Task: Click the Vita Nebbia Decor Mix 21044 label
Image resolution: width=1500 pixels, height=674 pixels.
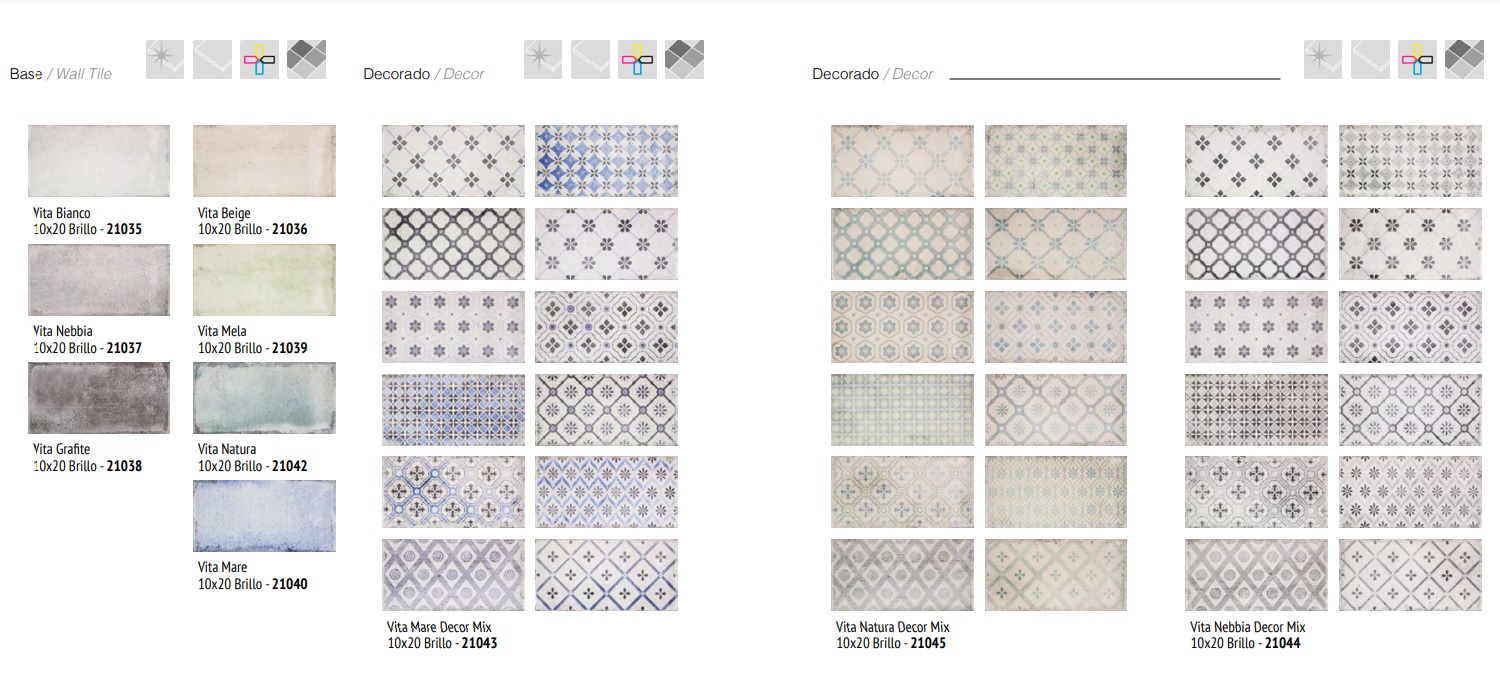Action: pyautogui.click(x=1247, y=635)
